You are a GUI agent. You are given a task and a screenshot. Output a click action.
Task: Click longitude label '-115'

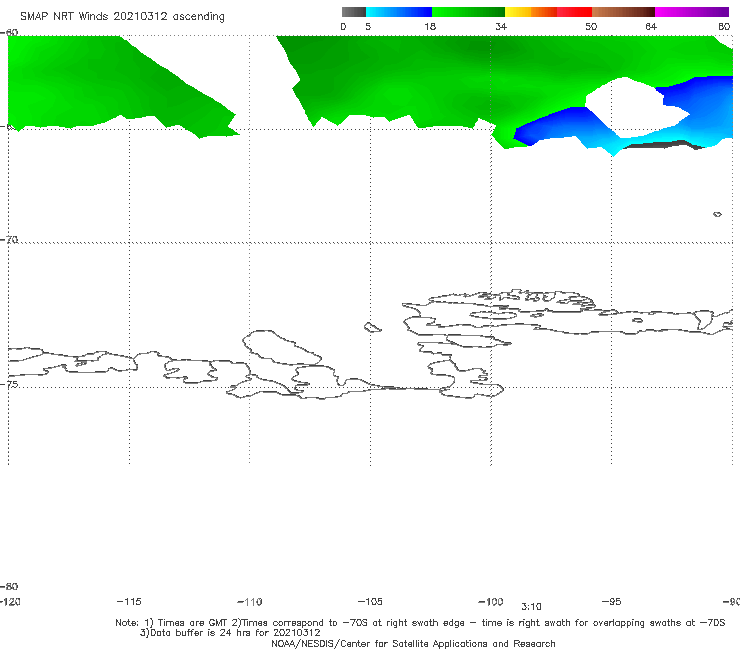[129, 601]
